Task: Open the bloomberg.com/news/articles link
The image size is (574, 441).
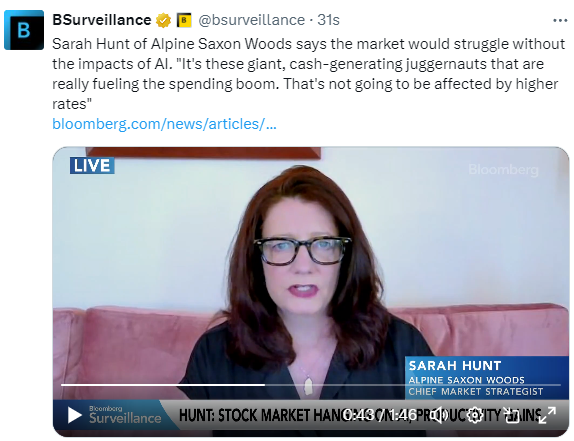Action: 164,124
